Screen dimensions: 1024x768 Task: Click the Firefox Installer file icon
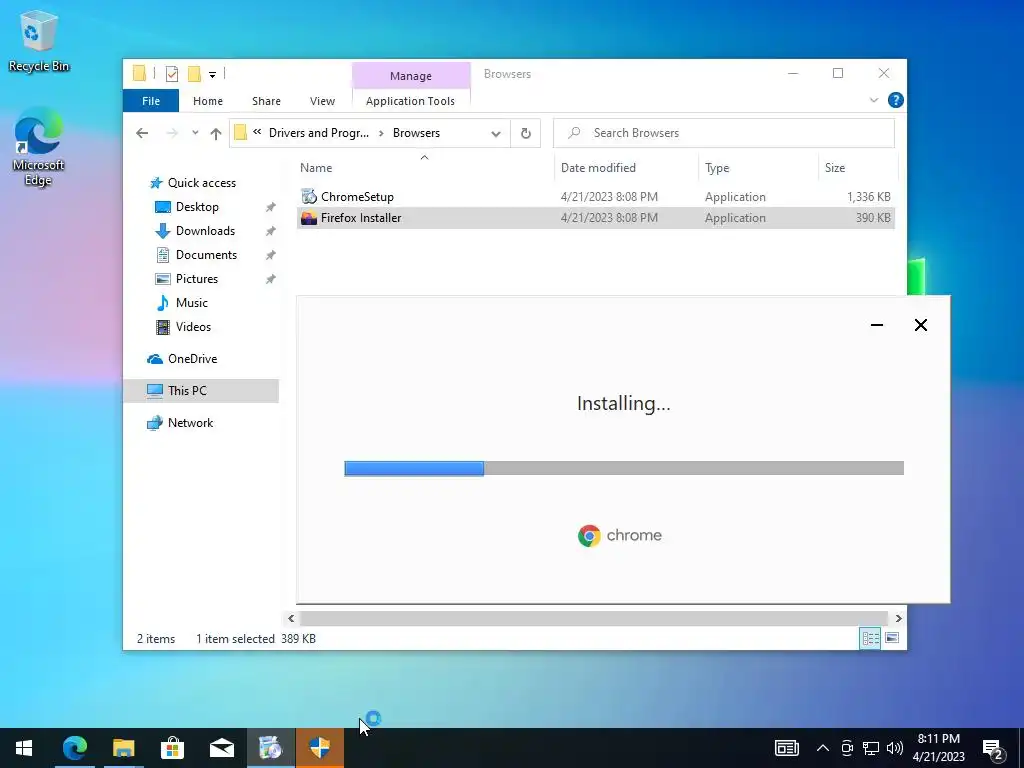click(309, 218)
